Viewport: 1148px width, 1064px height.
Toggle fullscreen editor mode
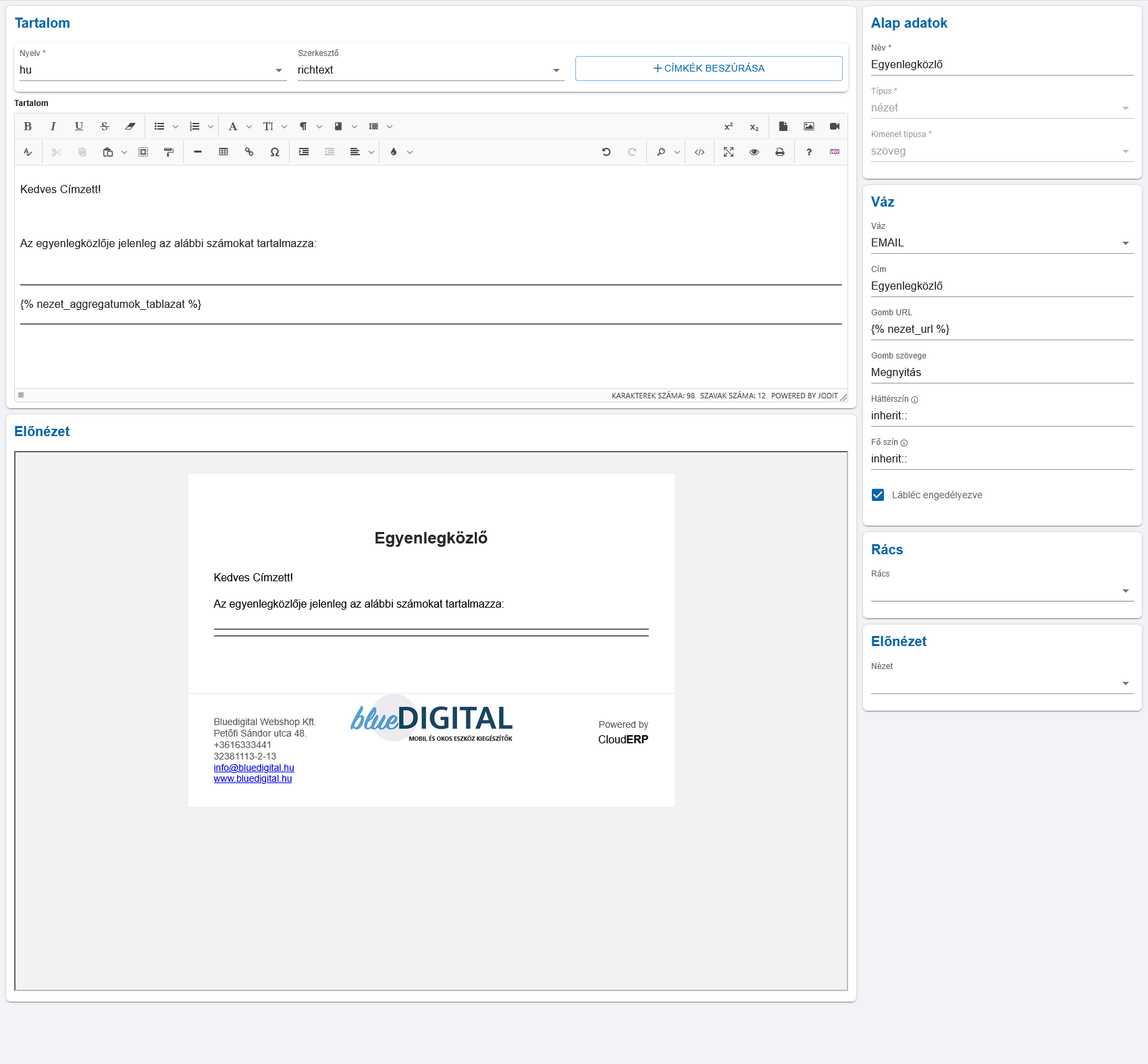[x=729, y=152]
